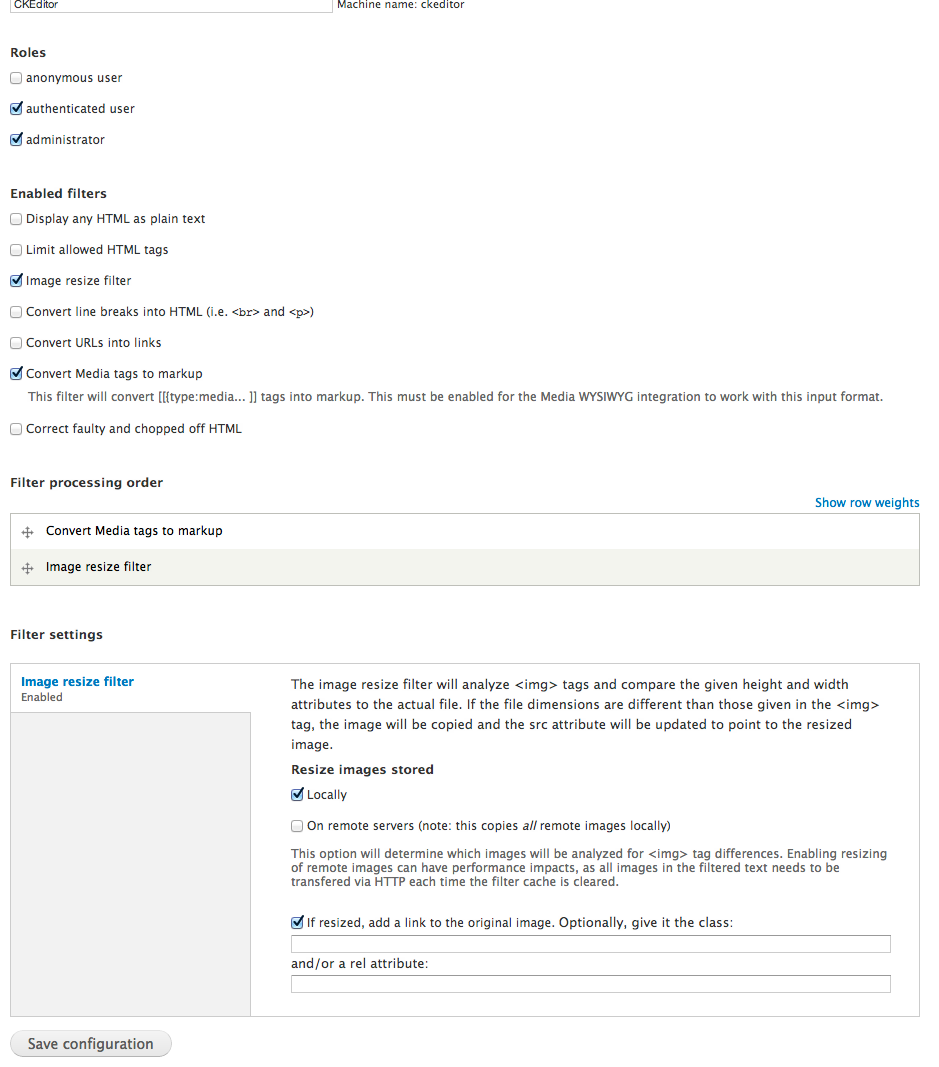Click Save configuration button

point(90,1044)
